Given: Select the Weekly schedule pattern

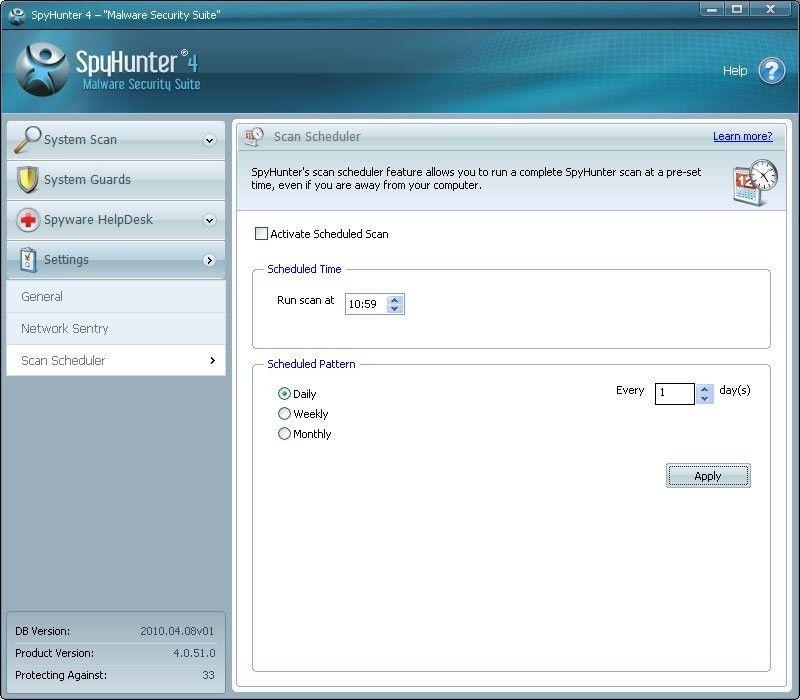Looking at the screenshot, I should pyautogui.click(x=284, y=414).
